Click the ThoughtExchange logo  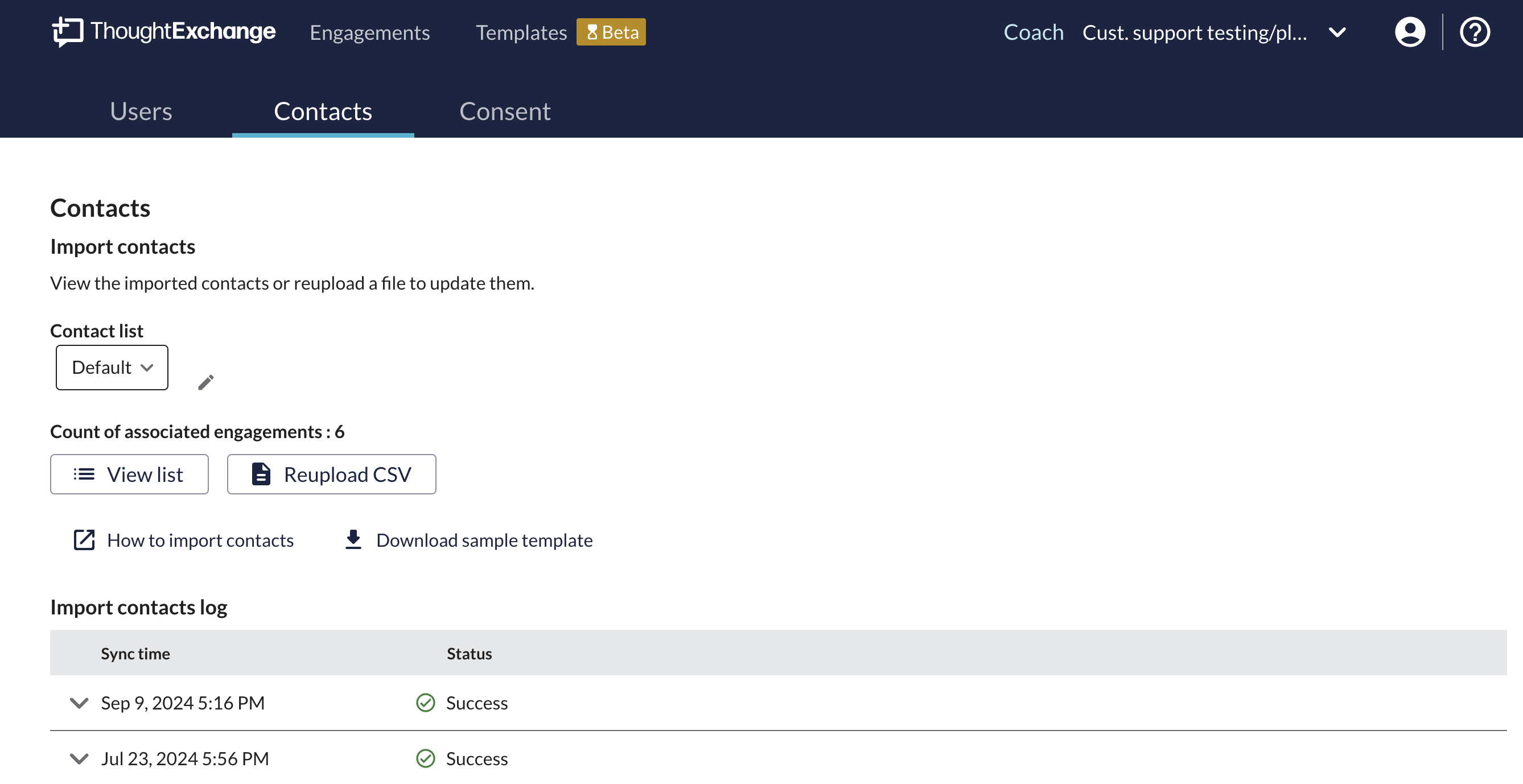[x=164, y=32]
